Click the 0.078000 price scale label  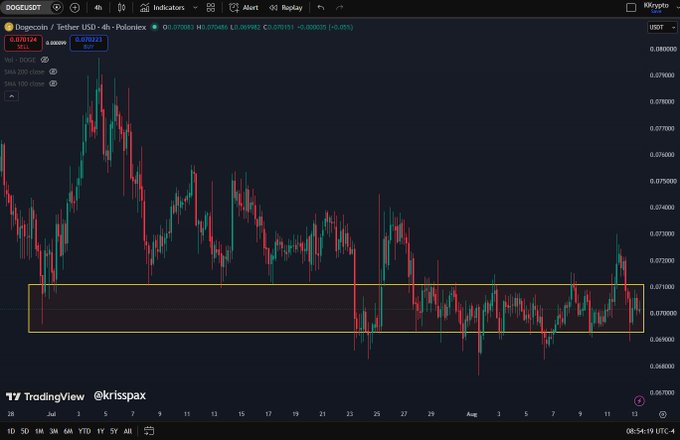point(663,101)
